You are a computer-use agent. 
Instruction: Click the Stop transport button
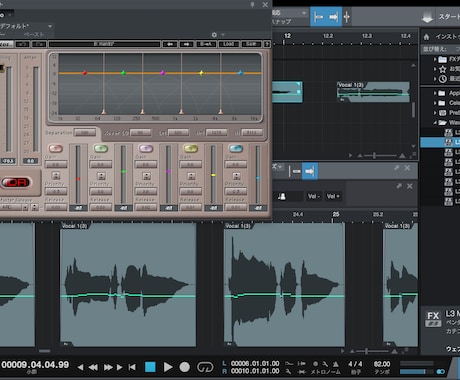[150, 367]
